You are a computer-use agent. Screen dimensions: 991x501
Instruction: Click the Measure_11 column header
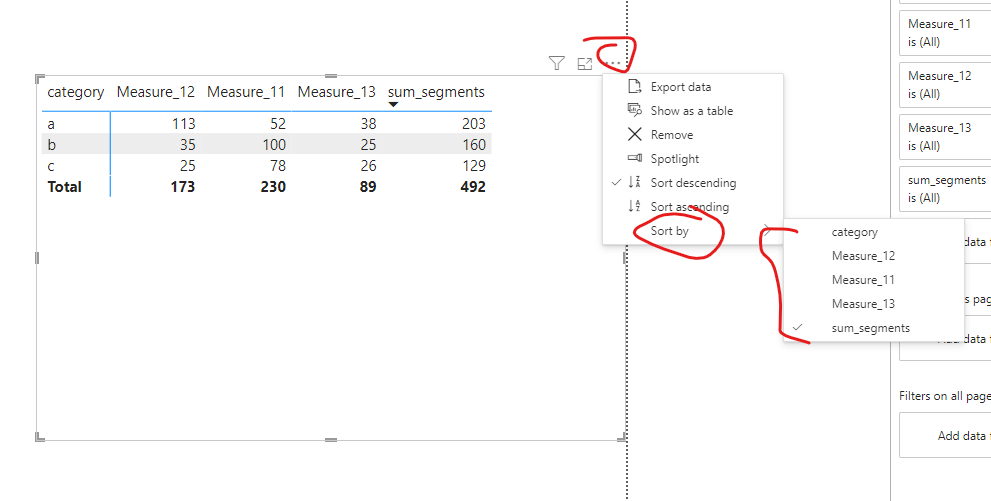click(x=246, y=92)
